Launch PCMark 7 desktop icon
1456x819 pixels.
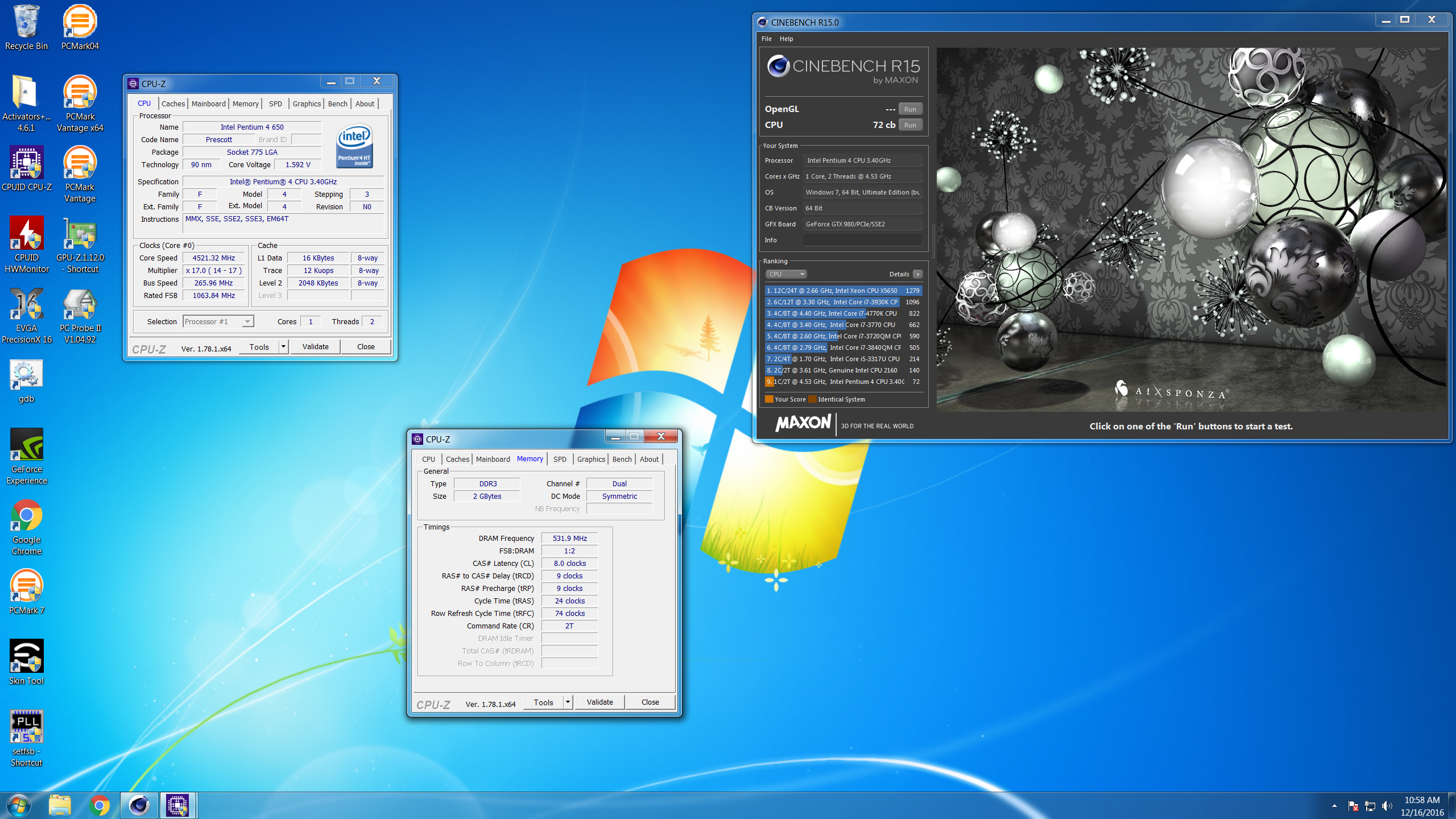[26, 591]
